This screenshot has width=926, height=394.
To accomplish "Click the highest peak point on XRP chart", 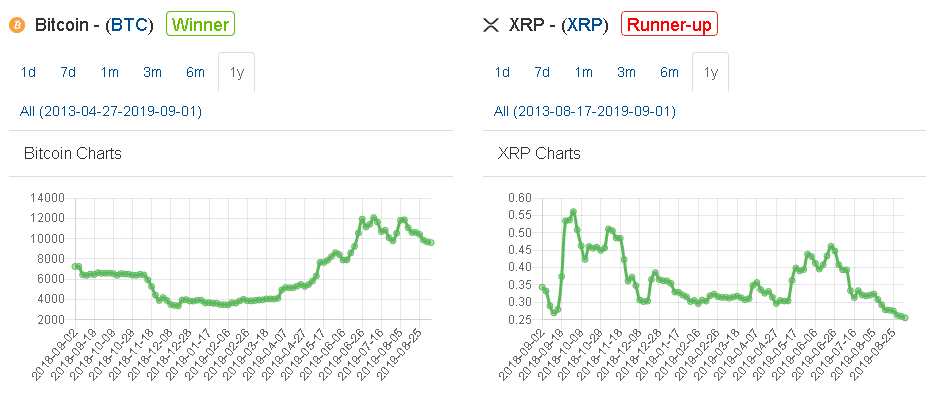I will coord(573,211).
